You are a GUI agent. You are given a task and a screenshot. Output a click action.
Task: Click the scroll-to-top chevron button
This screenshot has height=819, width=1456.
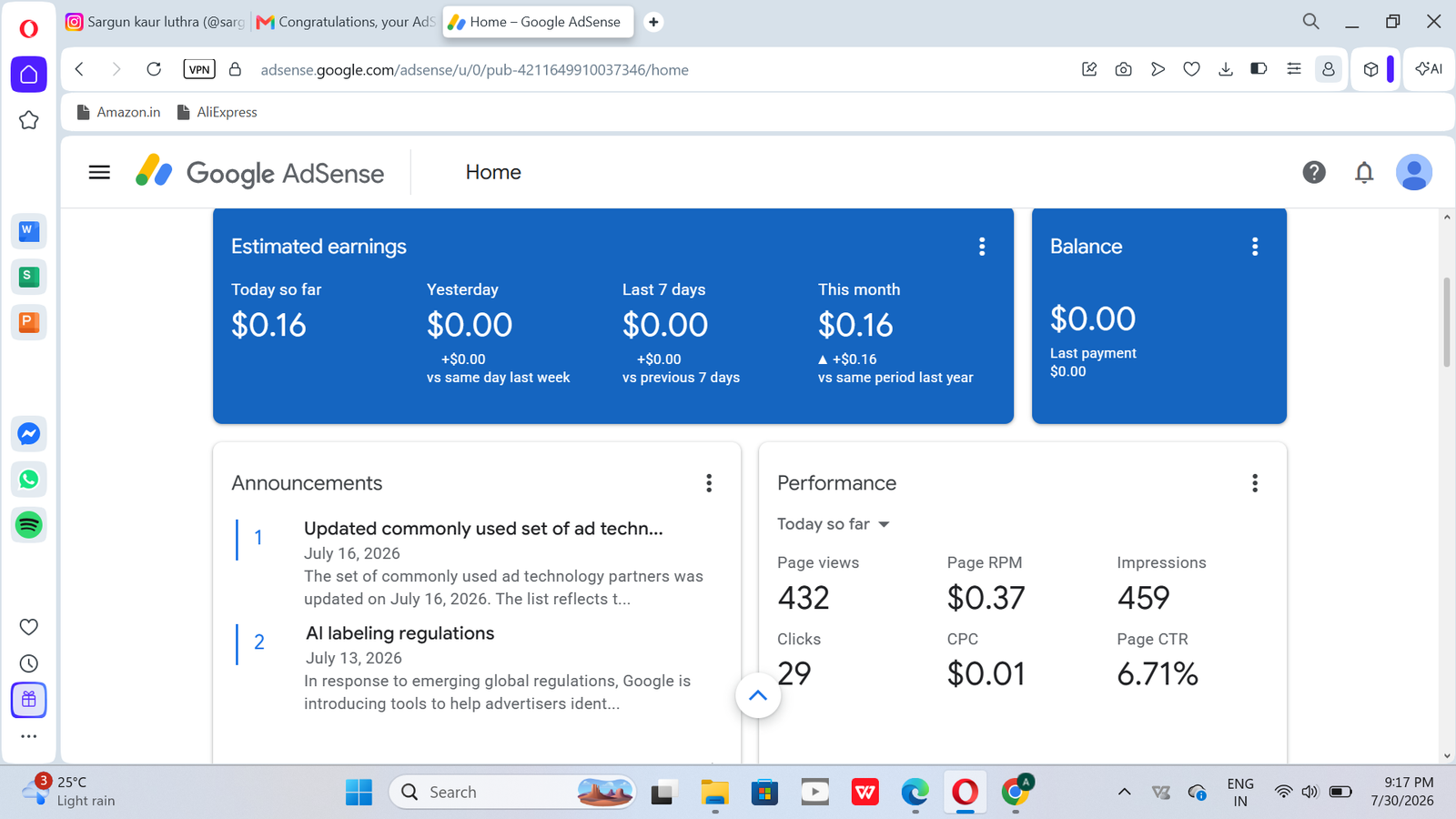point(758,695)
